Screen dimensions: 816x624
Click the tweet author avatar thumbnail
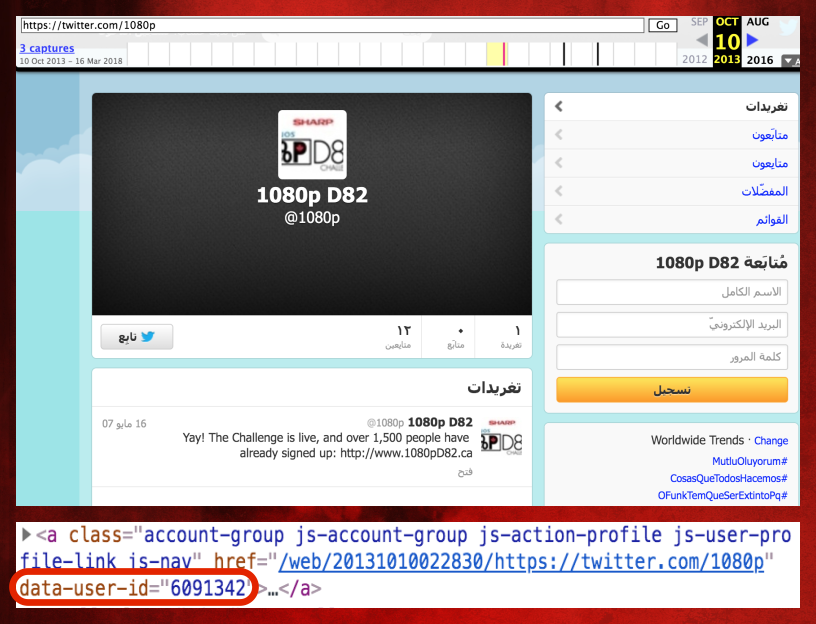pyautogui.click(x=502, y=436)
